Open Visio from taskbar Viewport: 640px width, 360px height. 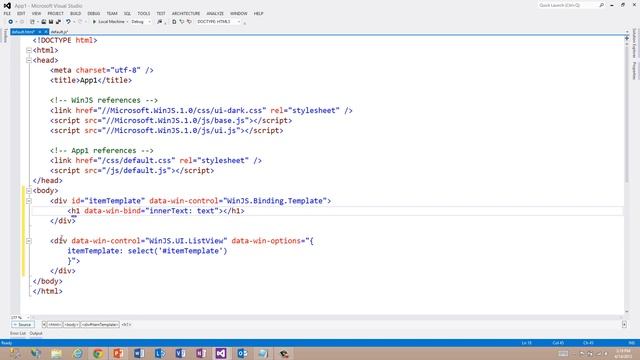180,353
